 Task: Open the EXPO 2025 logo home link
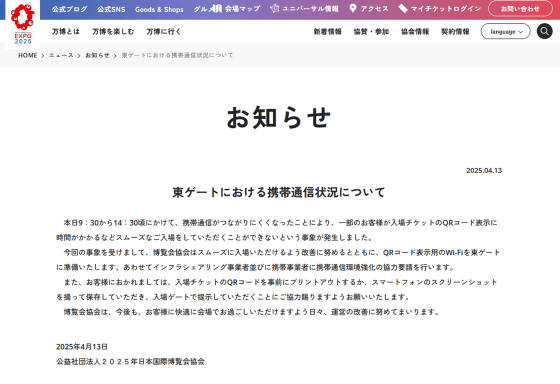[x=23, y=24]
